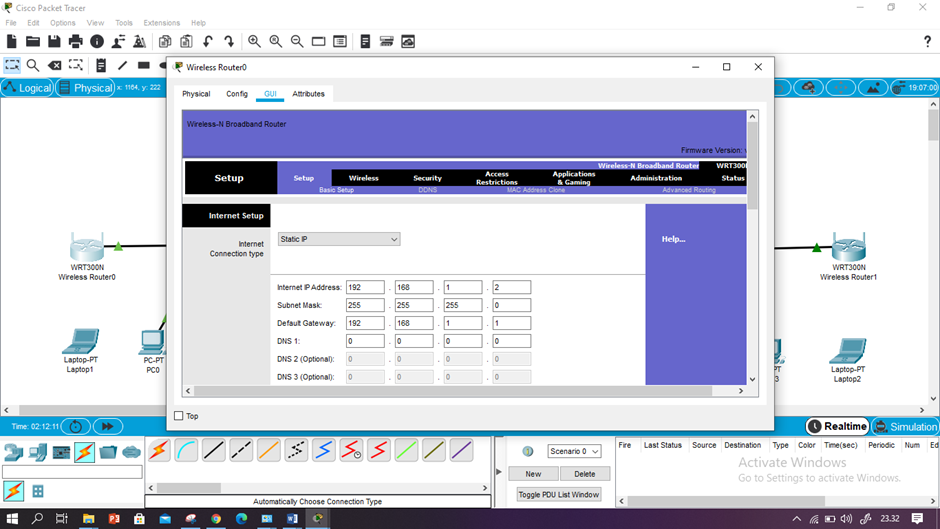Select the Place Note tool
This screenshot has width=940, height=529.
(101, 65)
